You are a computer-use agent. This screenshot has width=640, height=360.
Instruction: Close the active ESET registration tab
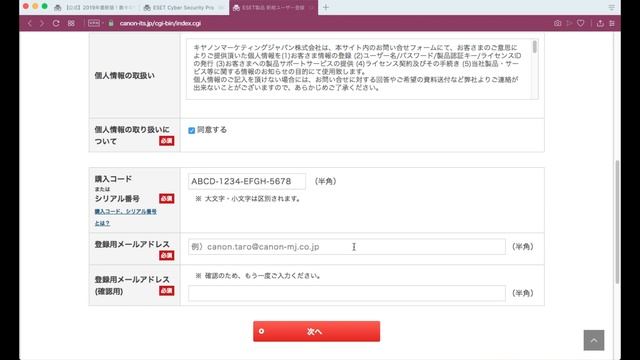click(311, 7)
